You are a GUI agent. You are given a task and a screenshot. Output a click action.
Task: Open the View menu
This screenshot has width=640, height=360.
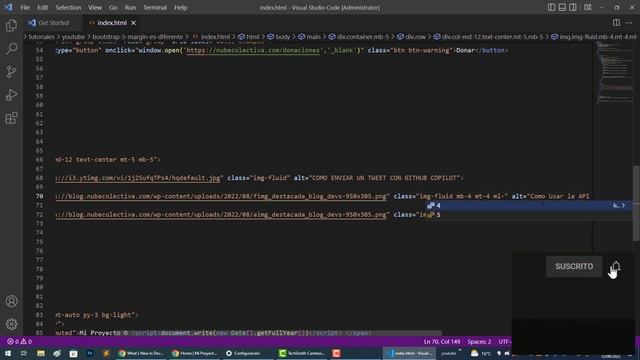(95, 7)
